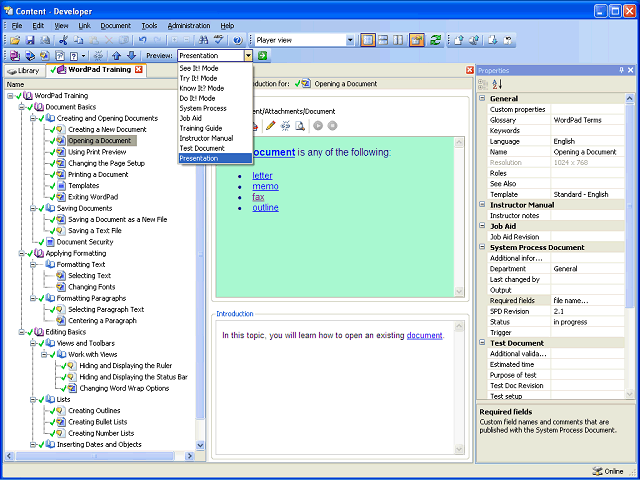This screenshot has height=480, width=640.
Task: Pin the Properties panel with pushpin icon
Action: tap(619, 70)
